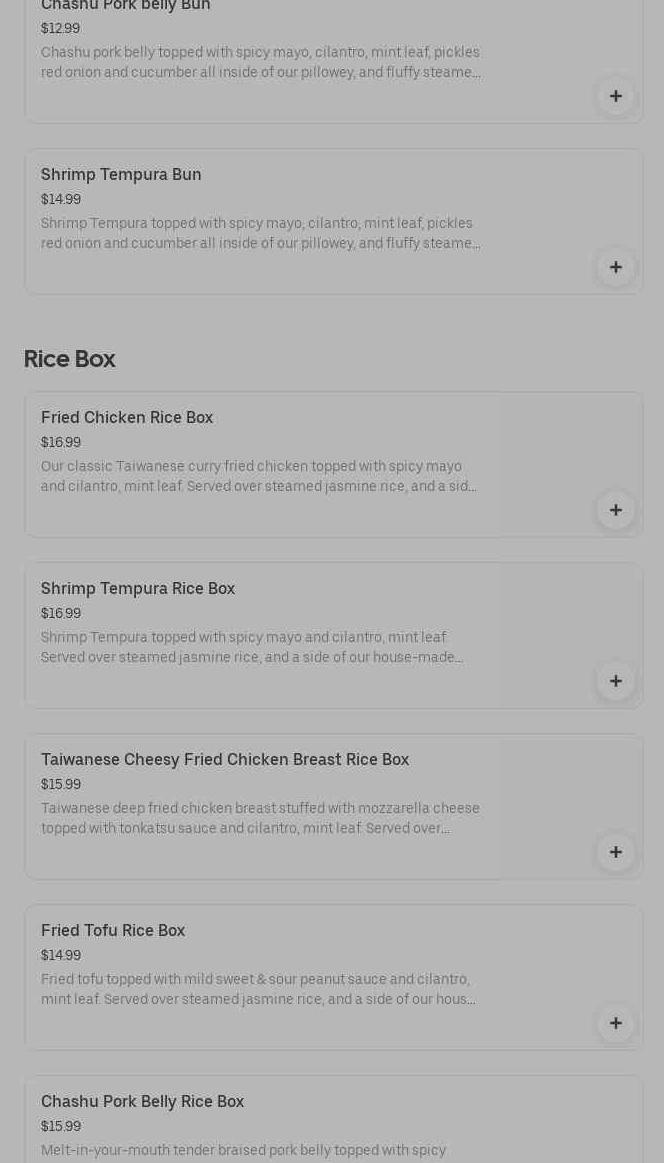Open Shrimp Tempura Bun item title
Screen dimensions: 664x1163
tap(121, 175)
